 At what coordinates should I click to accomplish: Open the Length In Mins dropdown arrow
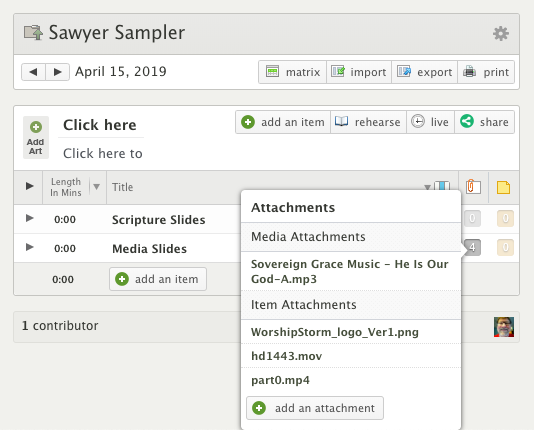[96, 187]
